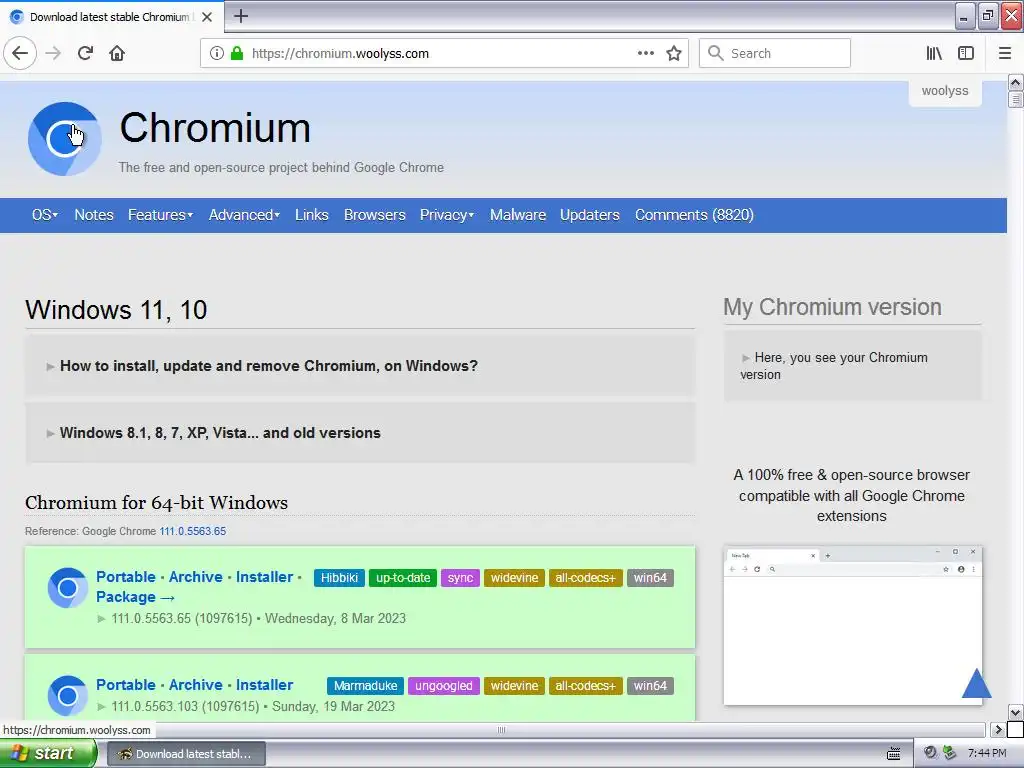Click the Chromium icon beside the Marmaduke build

[67, 696]
